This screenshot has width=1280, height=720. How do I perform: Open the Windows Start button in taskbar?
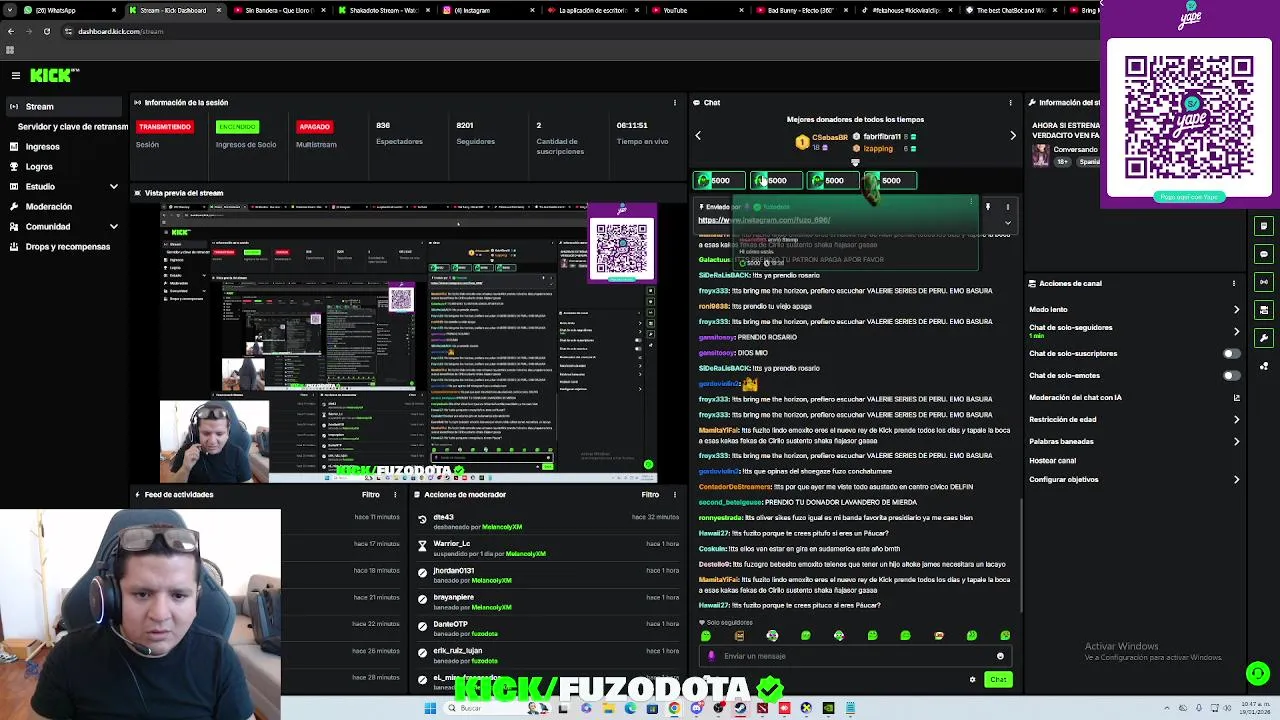[430, 708]
